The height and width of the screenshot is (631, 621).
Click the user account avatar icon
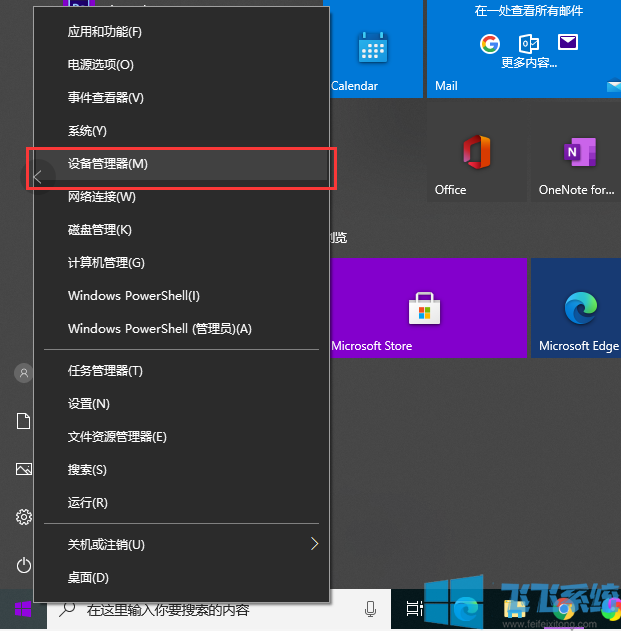coord(24,373)
